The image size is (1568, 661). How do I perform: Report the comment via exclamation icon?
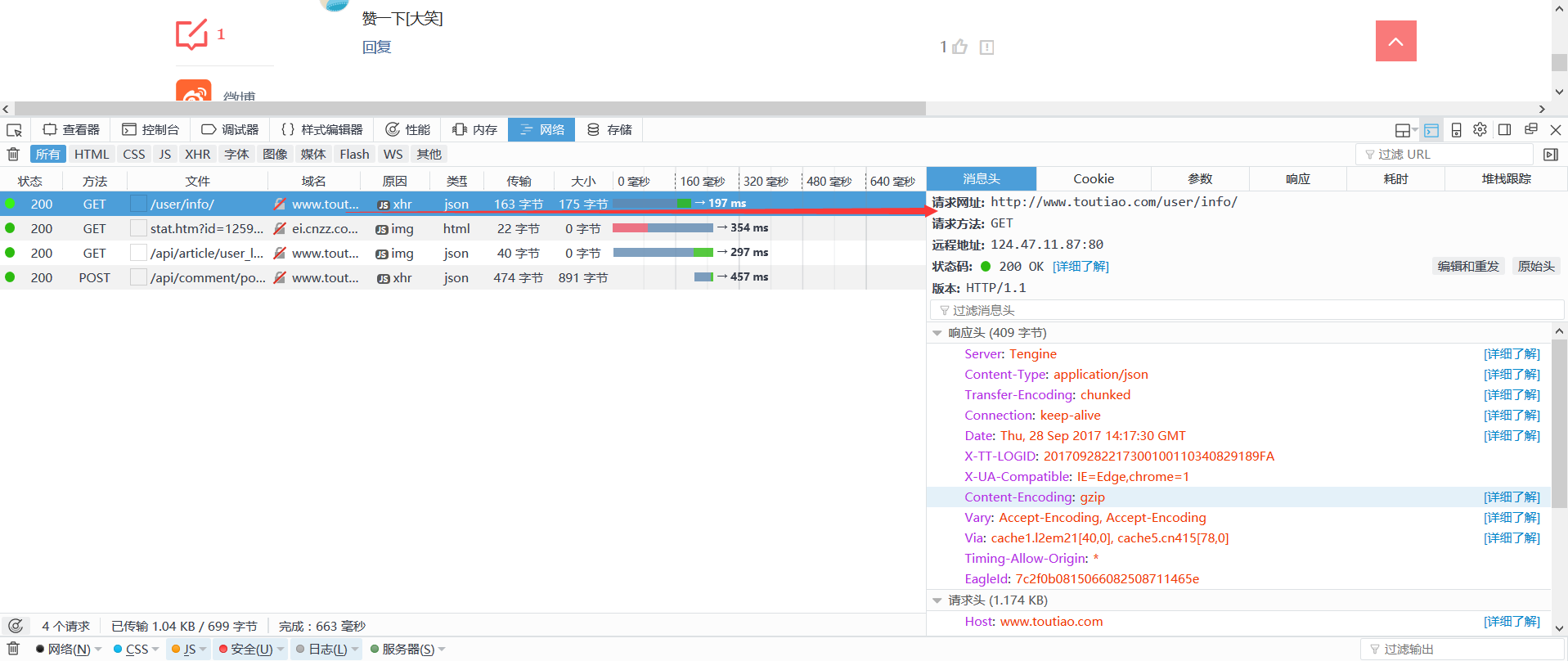(x=987, y=47)
